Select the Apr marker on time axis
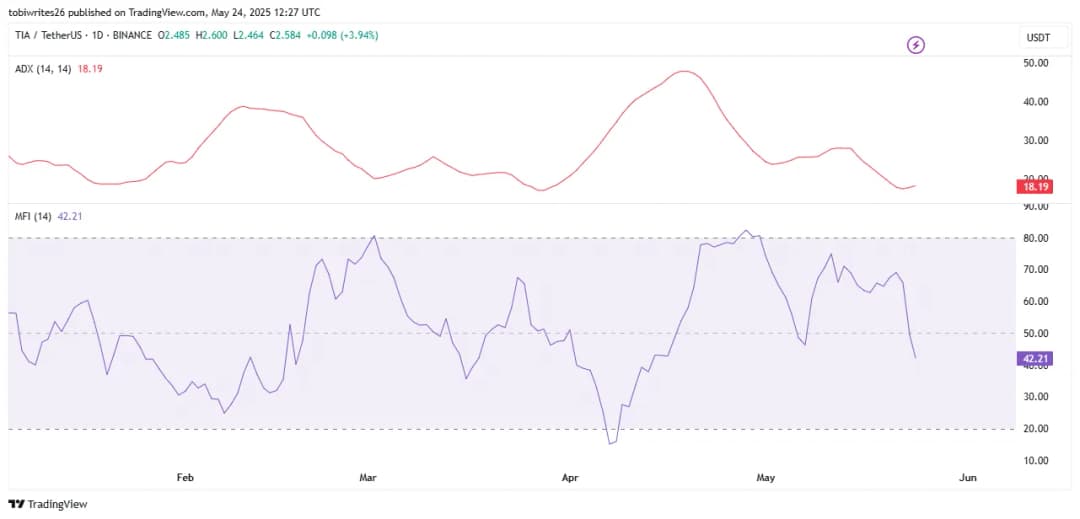This screenshot has height=519, width=1080. pos(571,479)
